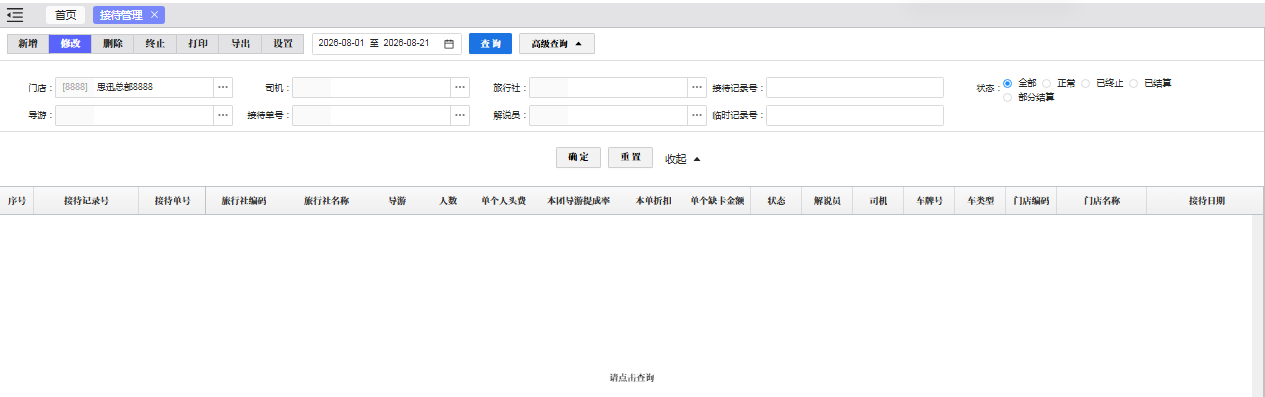Click the 接待日期 column header

[x=1206, y=201]
